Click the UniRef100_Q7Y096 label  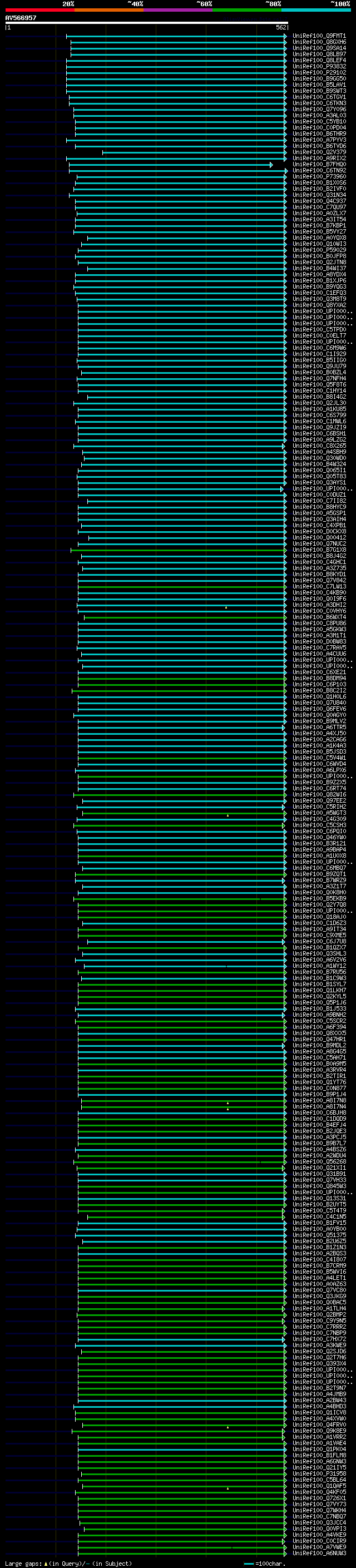(319, 110)
